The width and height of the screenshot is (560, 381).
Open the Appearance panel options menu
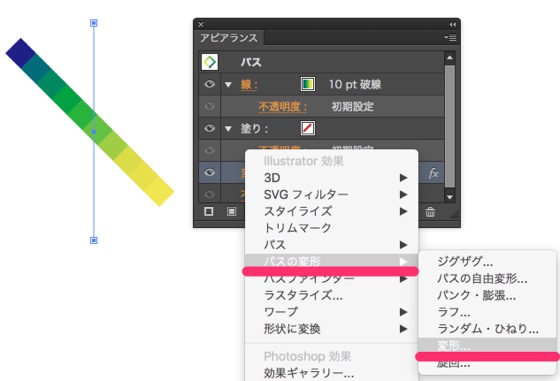pyautogui.click(x=450, y=37)
